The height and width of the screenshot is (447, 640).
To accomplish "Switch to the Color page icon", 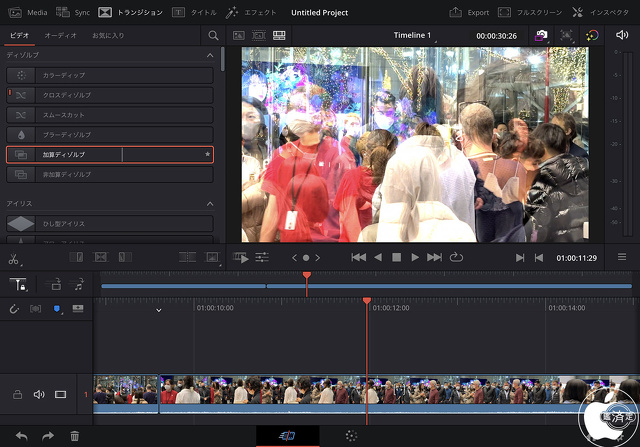I will [351, 436].
